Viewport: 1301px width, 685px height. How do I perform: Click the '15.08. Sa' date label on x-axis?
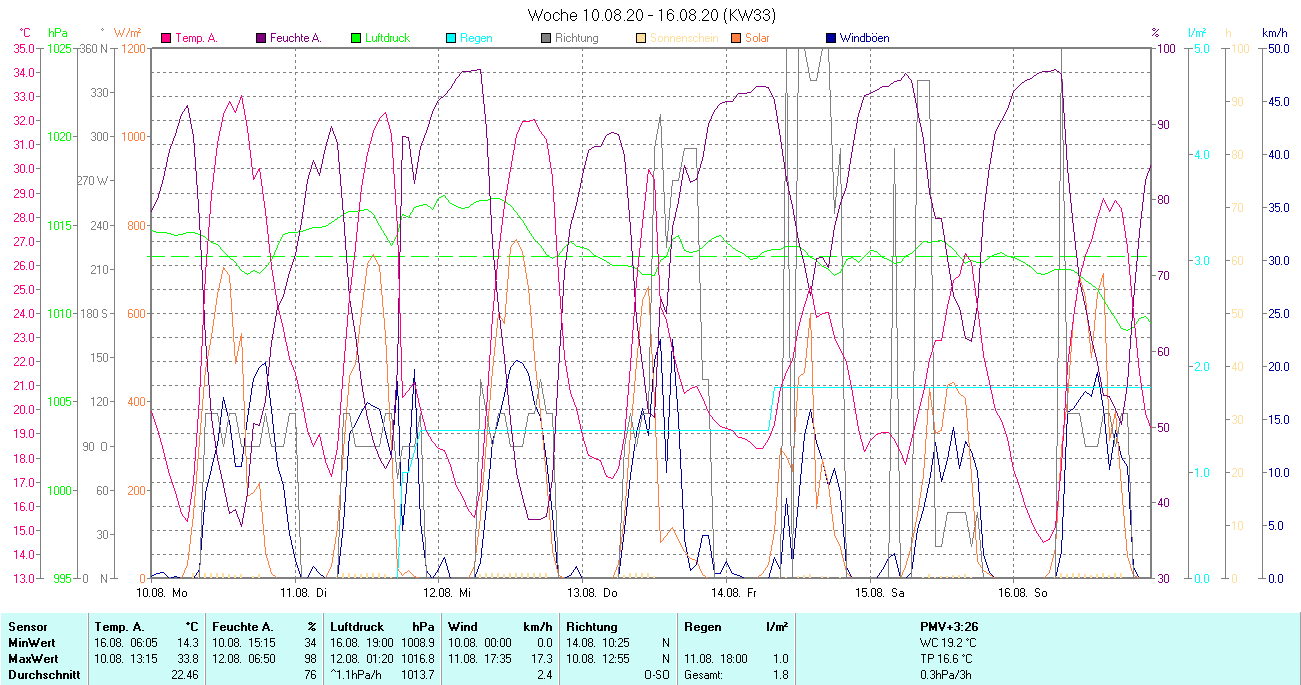[x=878, y=592]
